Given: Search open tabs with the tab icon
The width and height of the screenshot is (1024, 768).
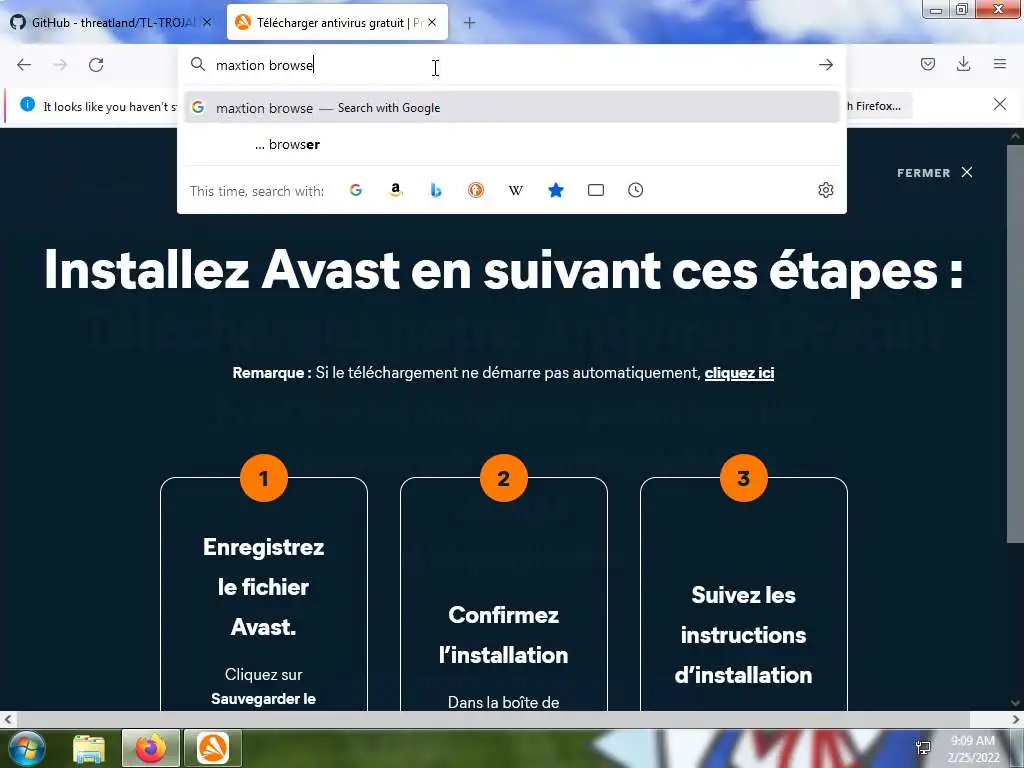Looking at the screenshot, I should 596,190.
